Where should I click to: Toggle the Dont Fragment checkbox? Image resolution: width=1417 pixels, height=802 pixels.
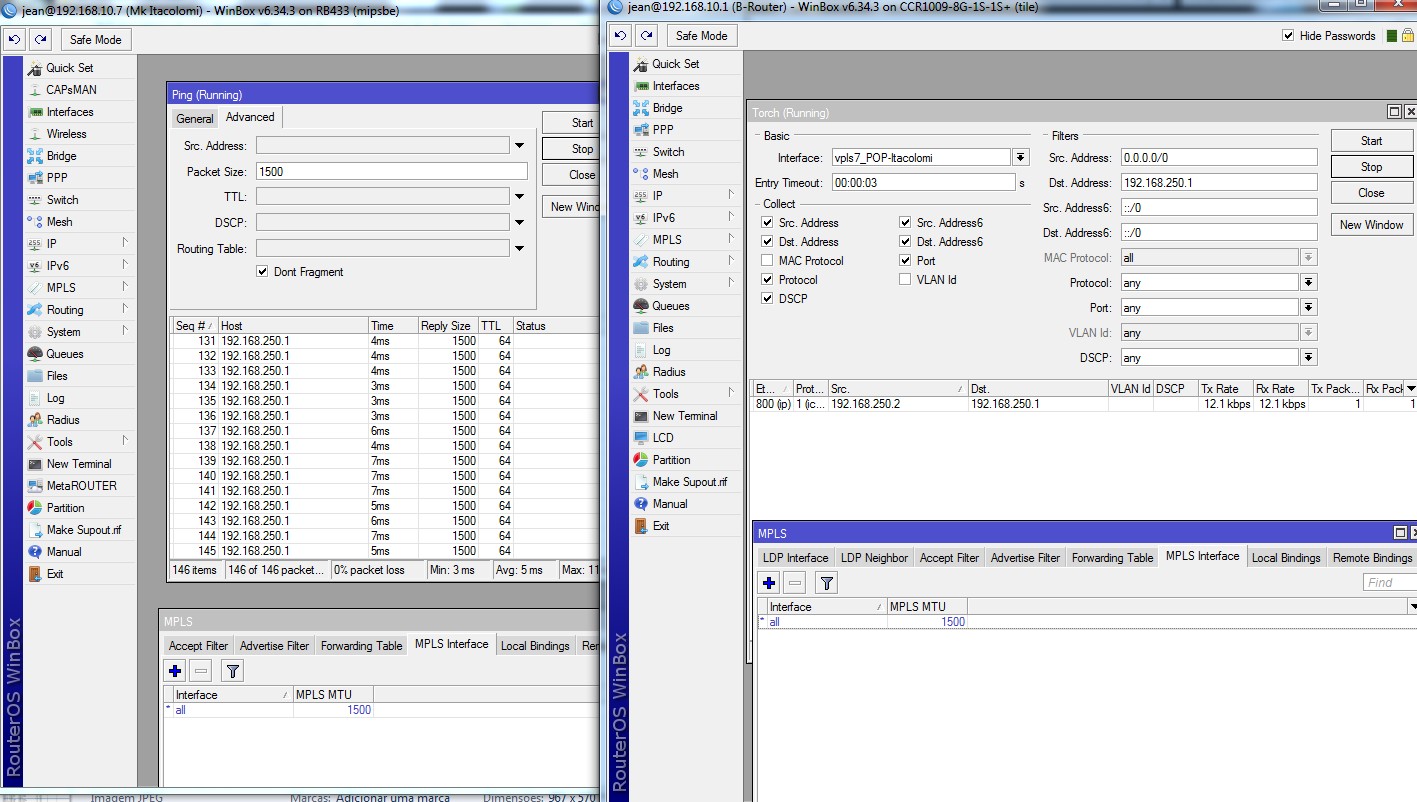pyautogui.click(x=262, y=272)
